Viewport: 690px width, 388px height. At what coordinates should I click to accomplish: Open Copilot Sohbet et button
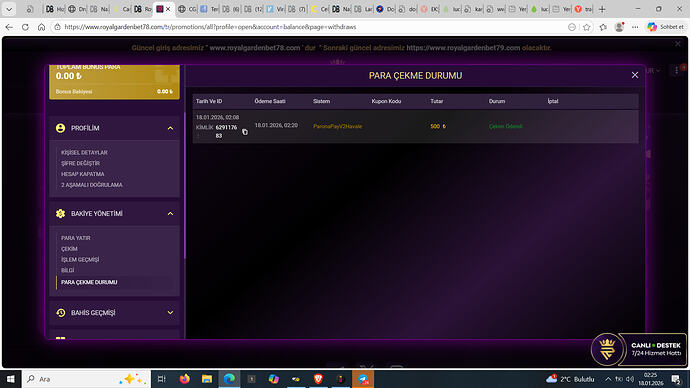[x=665, y=27]
